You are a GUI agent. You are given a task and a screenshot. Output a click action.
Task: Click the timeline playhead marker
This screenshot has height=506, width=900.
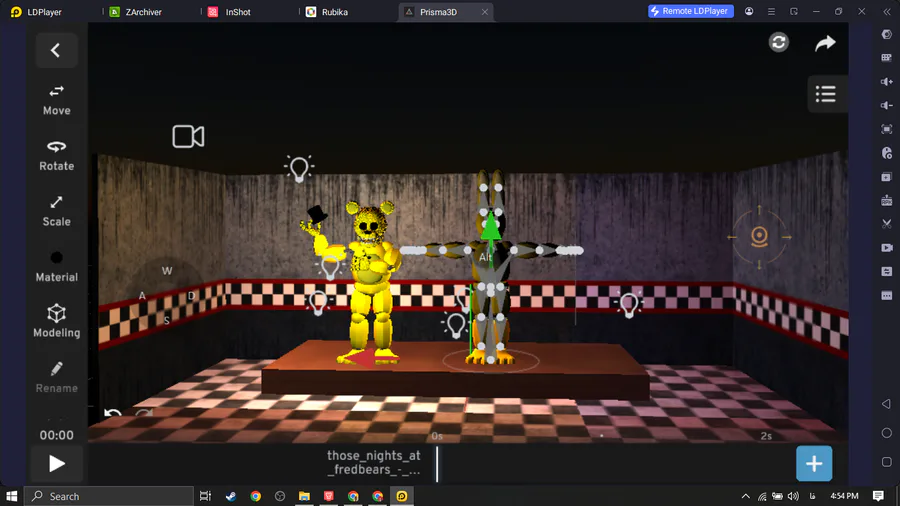[x=437, y=464]
